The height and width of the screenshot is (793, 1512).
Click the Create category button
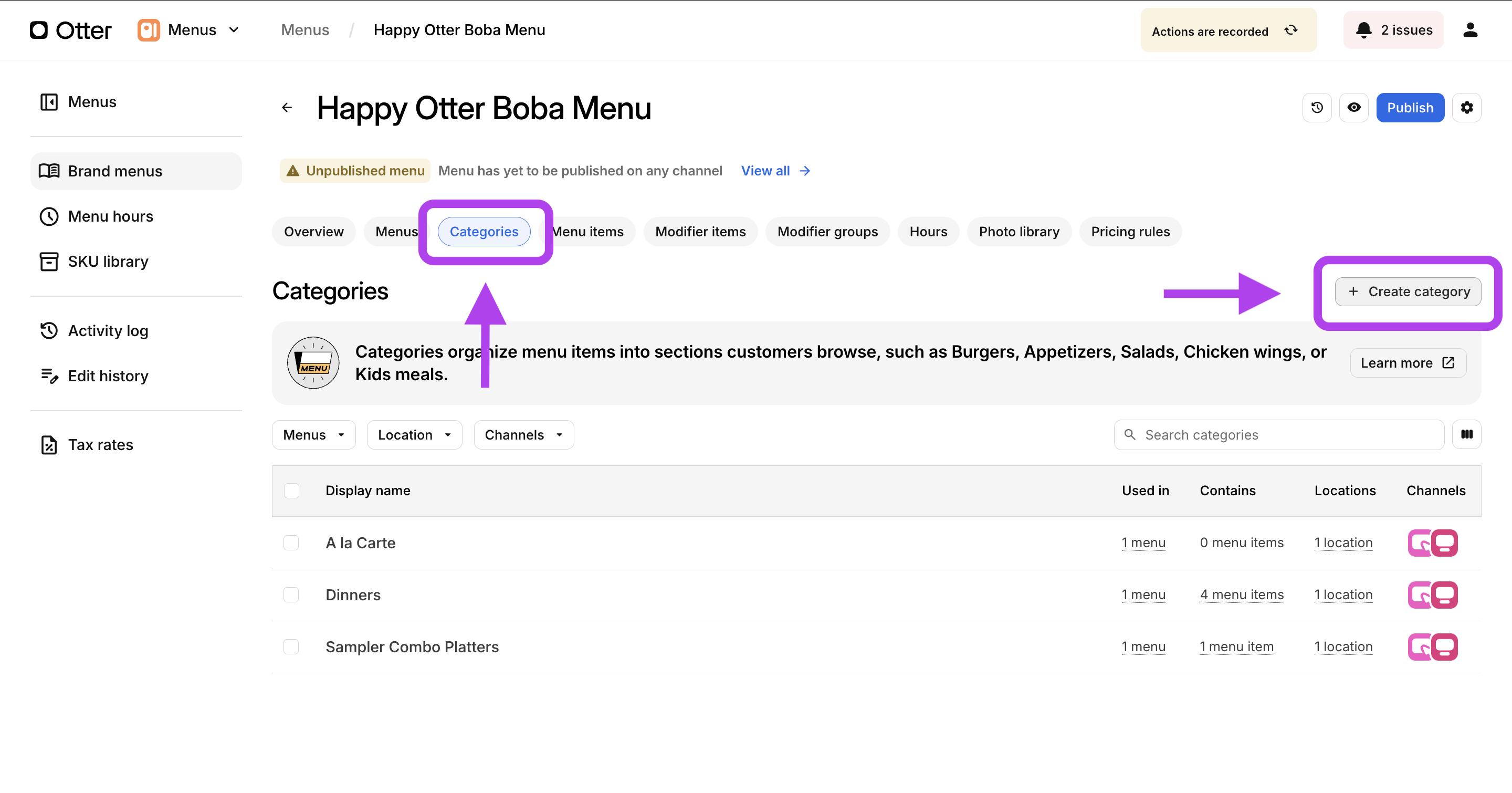1408,291
